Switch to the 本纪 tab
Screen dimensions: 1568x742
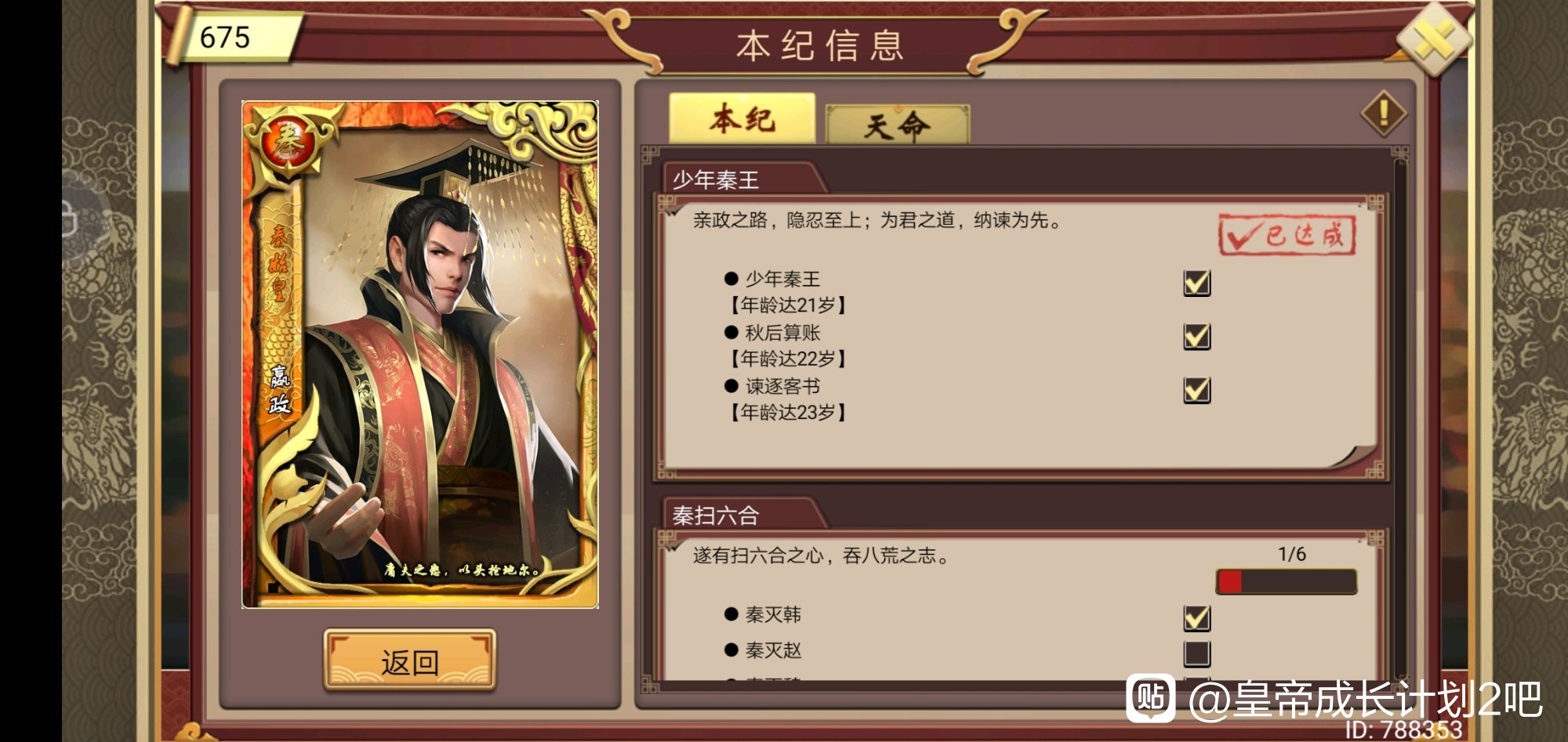point(742,119)
